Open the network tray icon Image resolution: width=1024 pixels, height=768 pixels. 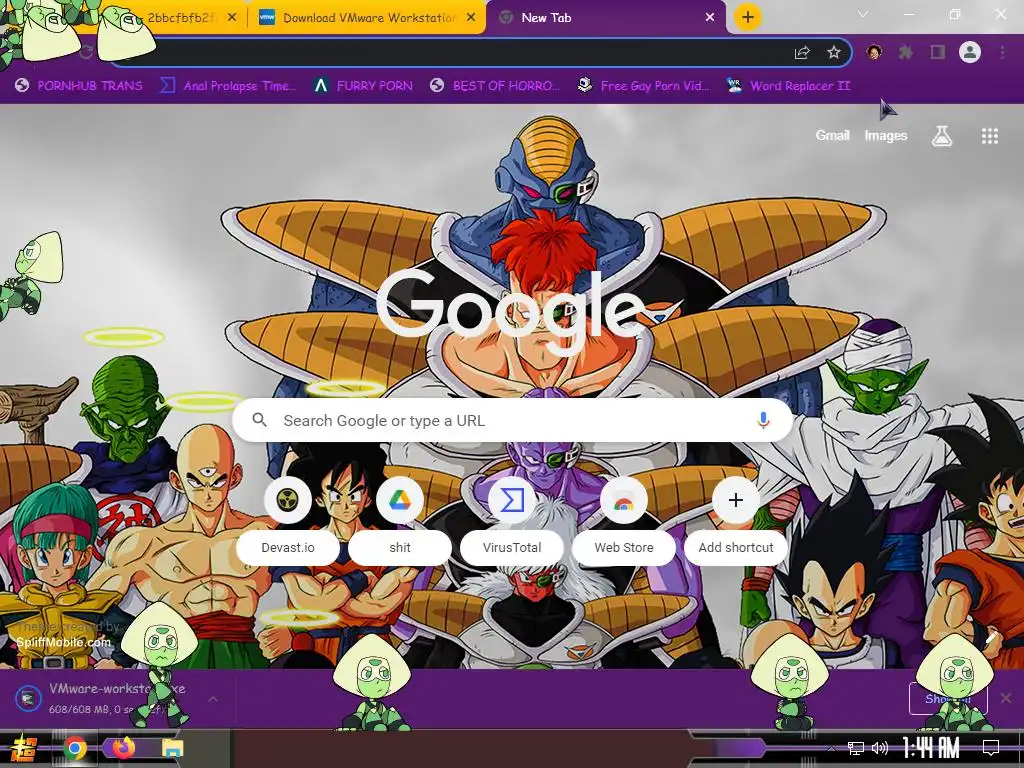855,748
